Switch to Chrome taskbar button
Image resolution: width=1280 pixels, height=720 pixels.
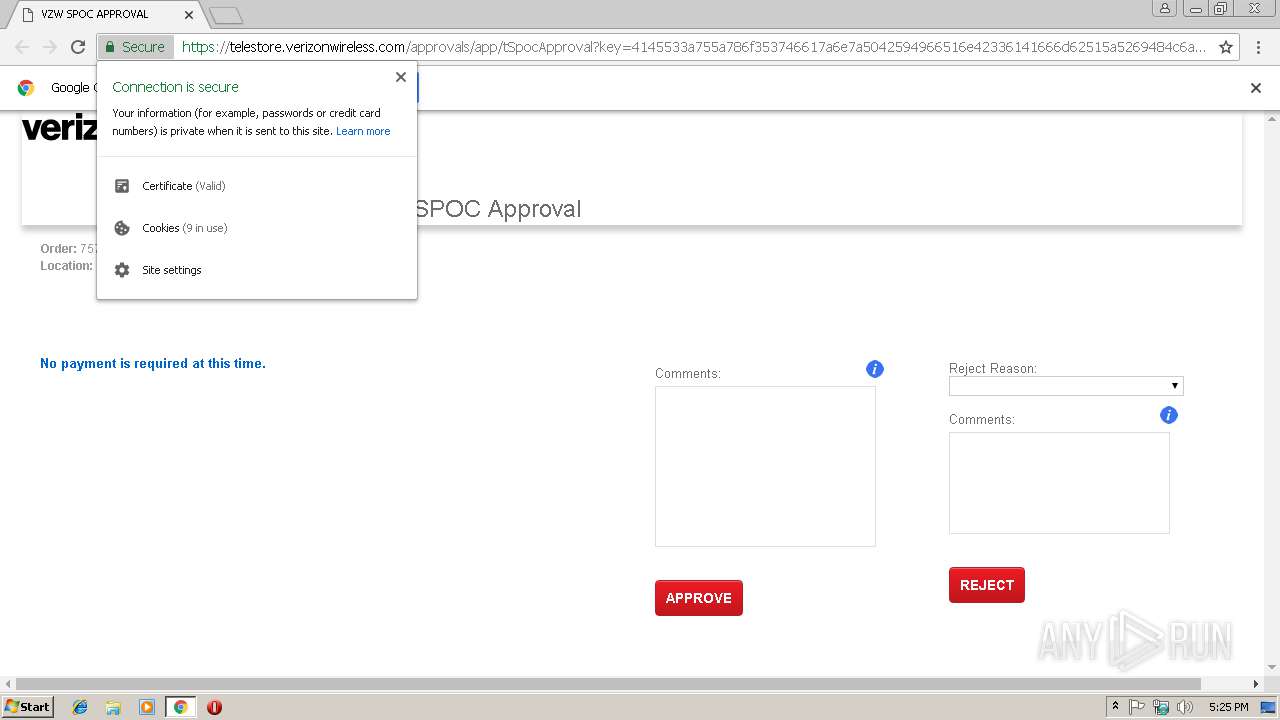180,707
